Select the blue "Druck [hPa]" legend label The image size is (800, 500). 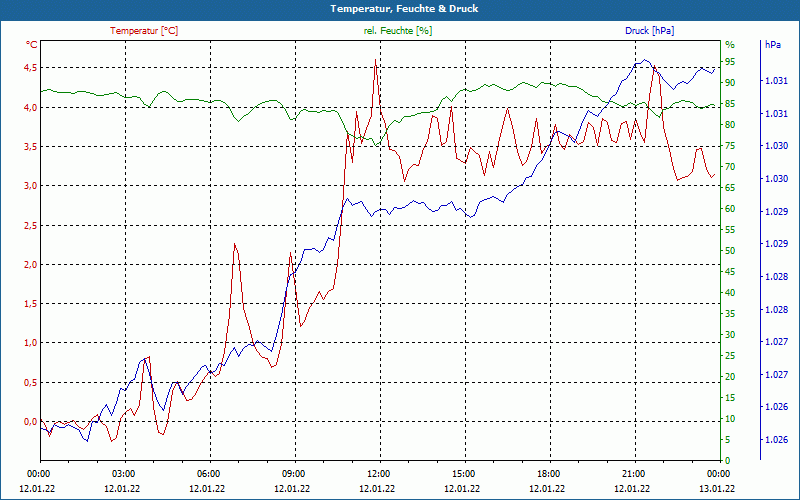coord(649,31)
